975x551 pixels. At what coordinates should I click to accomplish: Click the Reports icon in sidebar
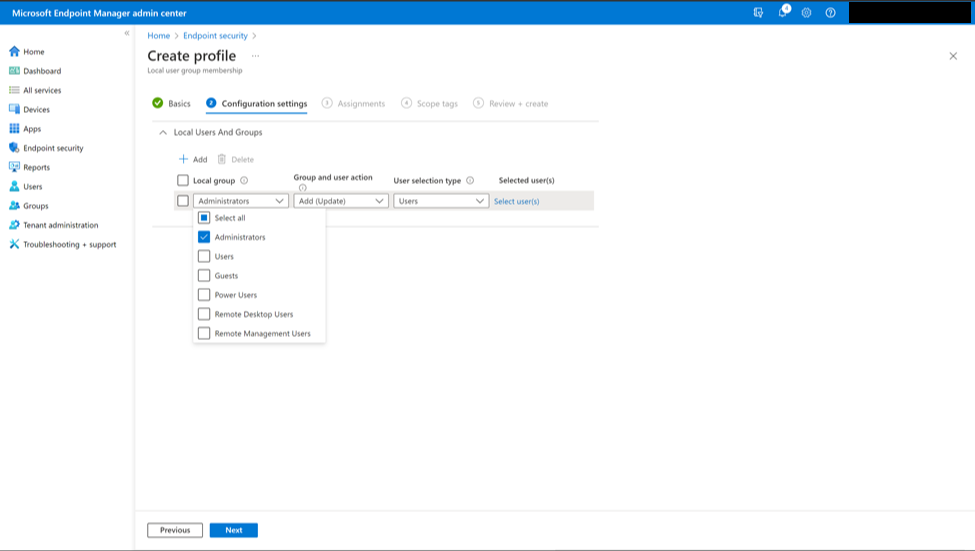pyautogui.click(x=14, y=167)
